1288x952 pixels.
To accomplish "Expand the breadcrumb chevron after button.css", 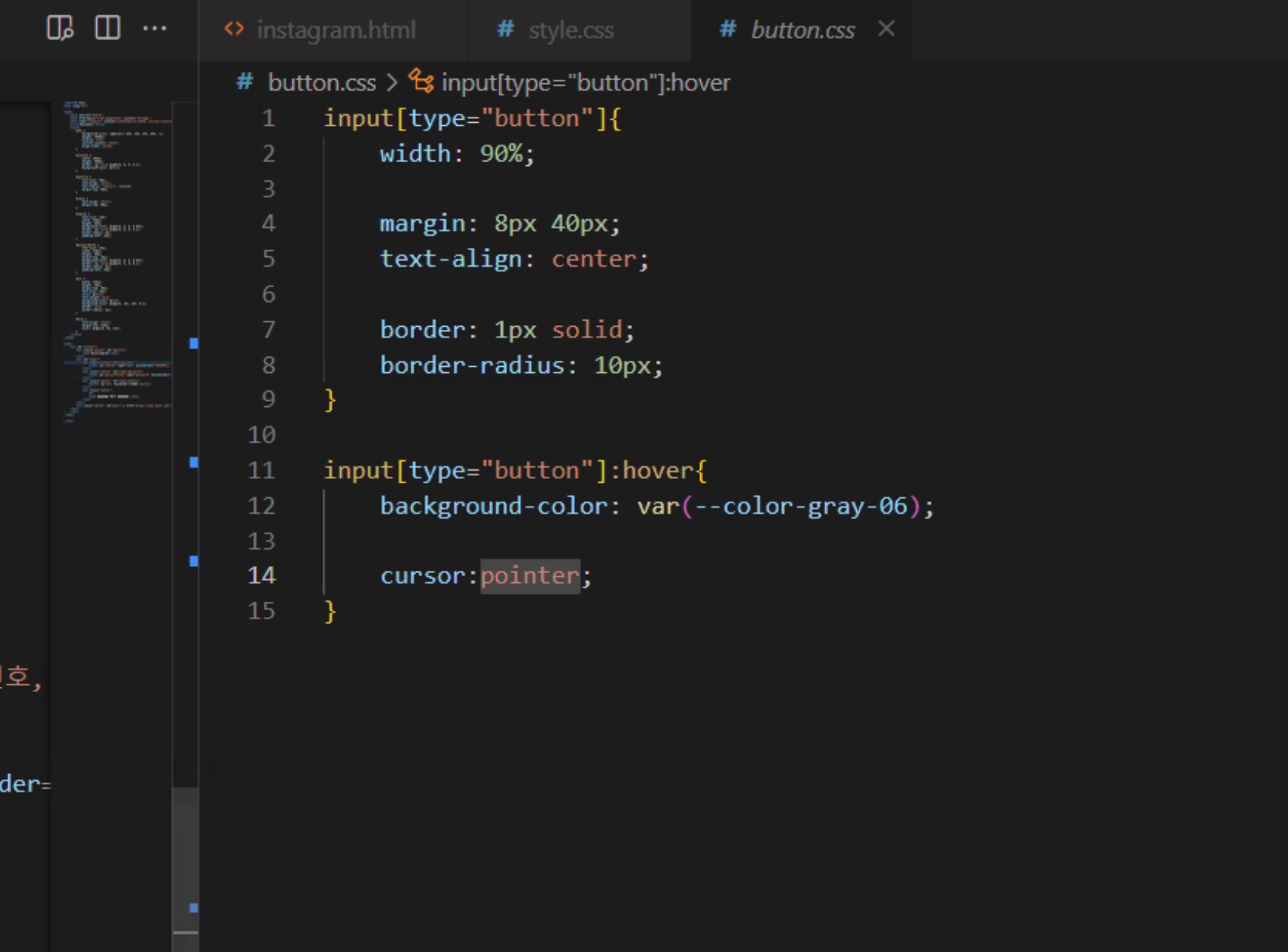I will (392, 83).
